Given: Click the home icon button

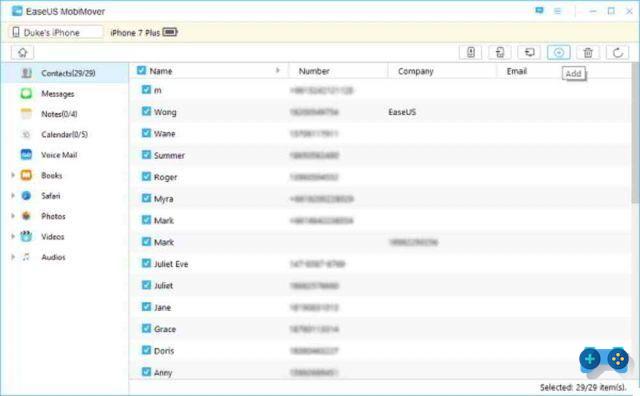Looking at the screenshot, I should pos(22,52).
